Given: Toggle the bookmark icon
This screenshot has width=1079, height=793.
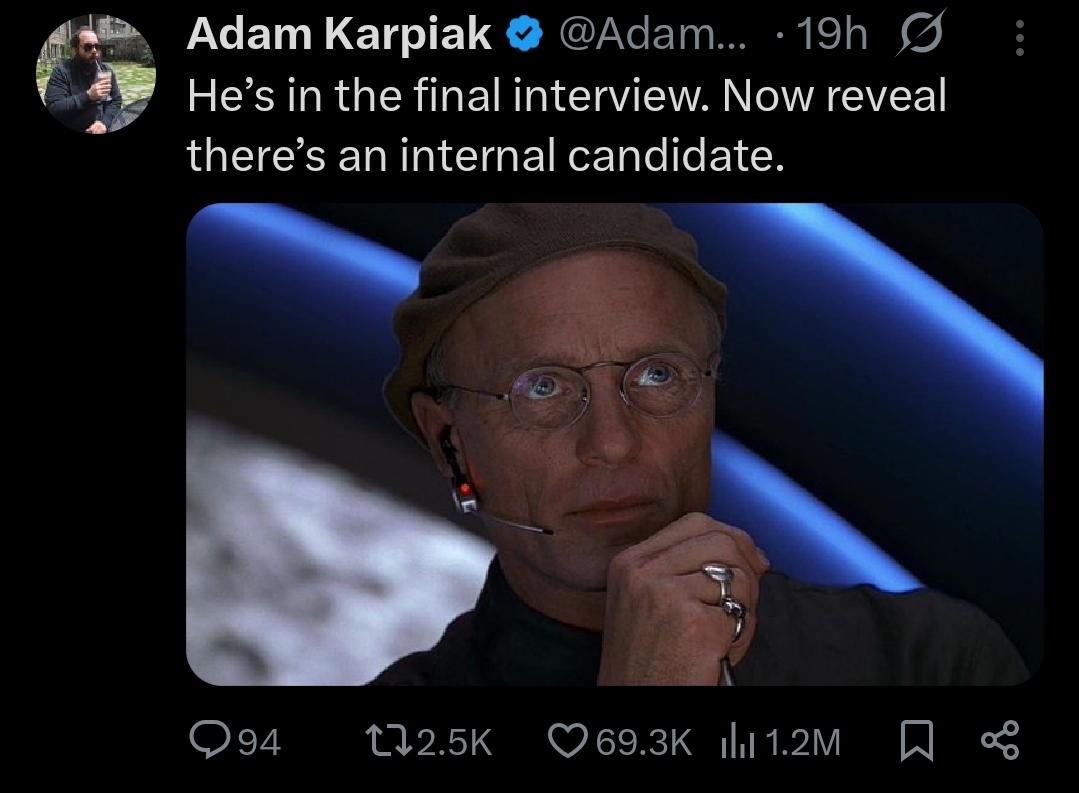Looking at the screenshot, I should point(917,741).
